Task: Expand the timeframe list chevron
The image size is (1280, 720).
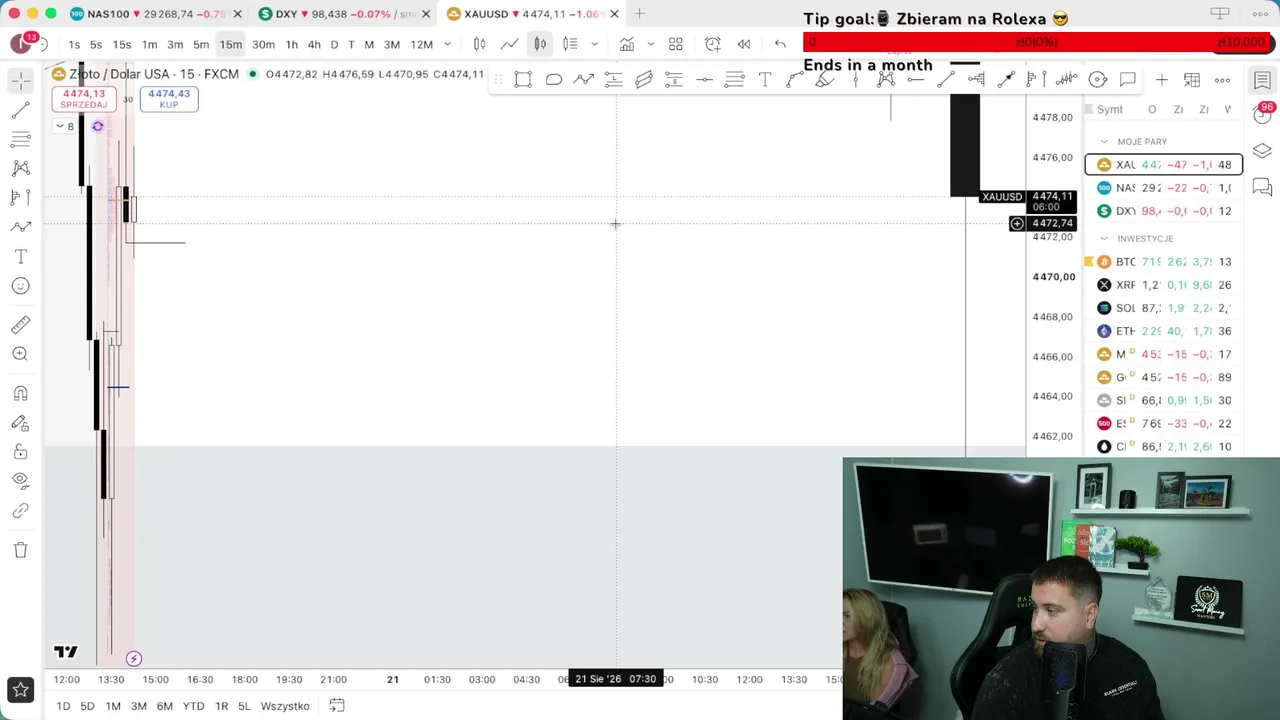Action: click(x=447, y=44)
